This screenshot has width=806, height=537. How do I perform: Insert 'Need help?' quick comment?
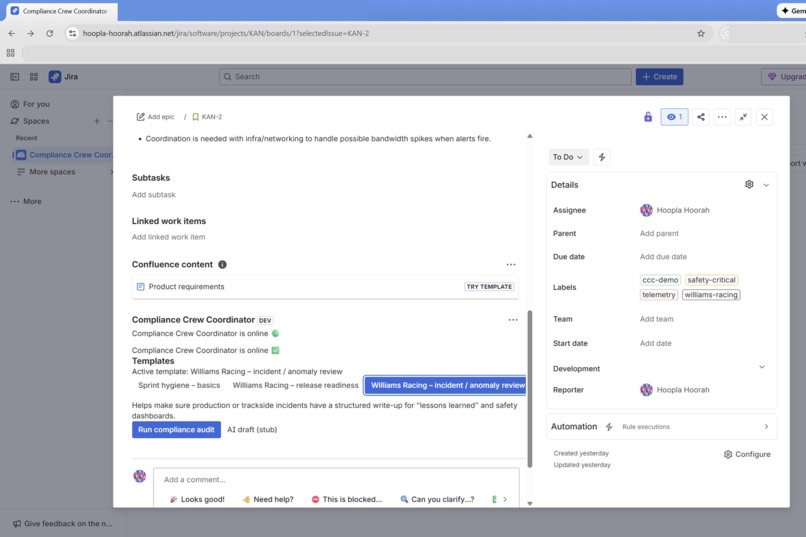[x=268, y=499]
